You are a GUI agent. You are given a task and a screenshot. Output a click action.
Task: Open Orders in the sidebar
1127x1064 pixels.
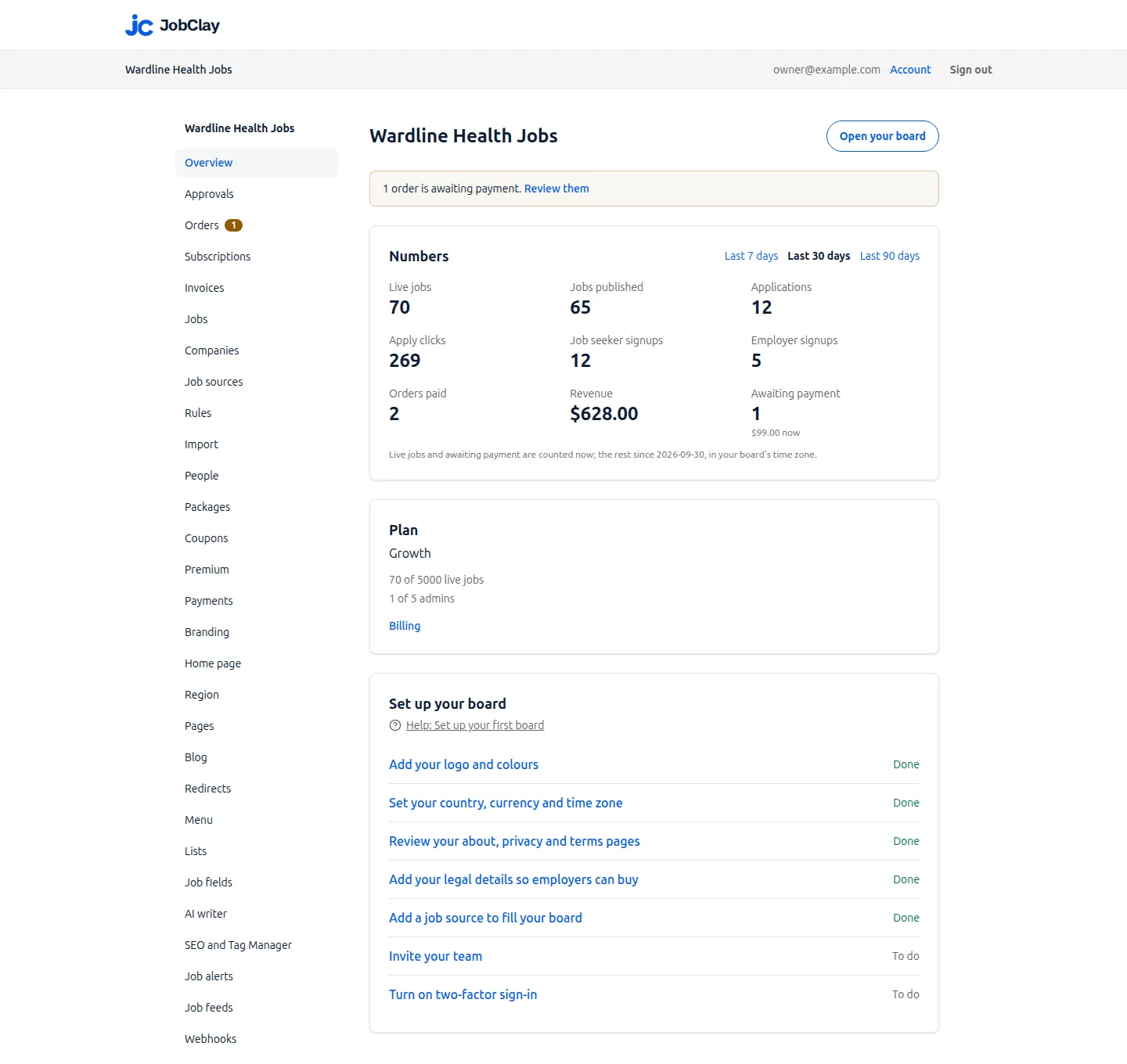pos(257,225)
